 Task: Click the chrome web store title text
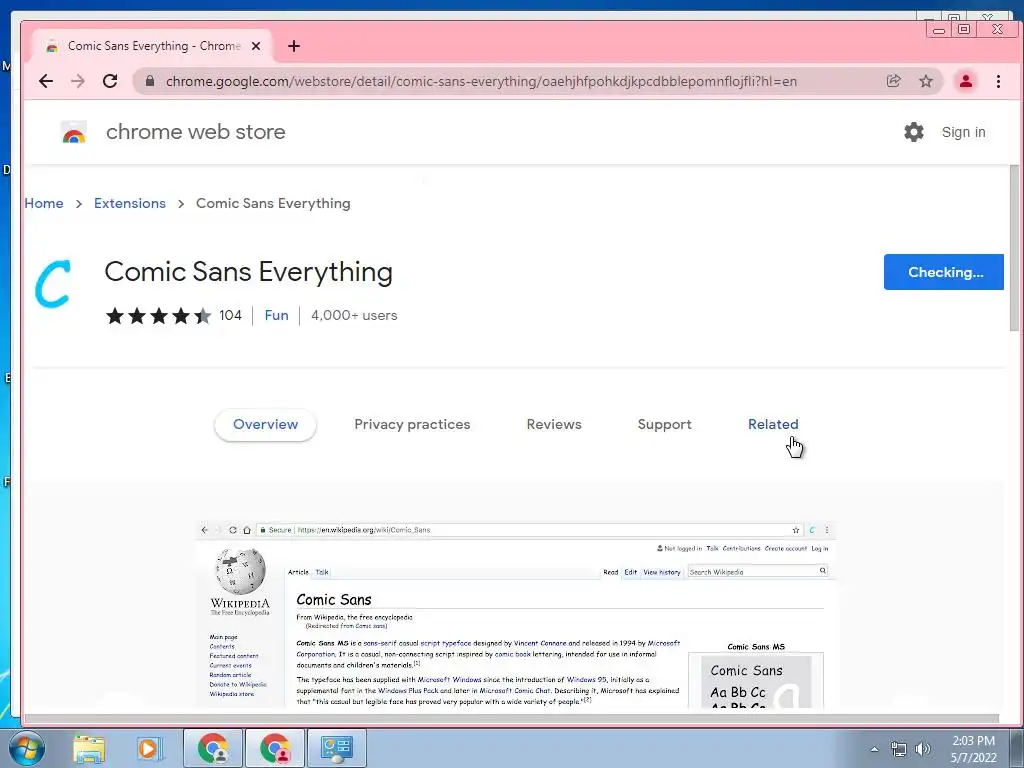coord(196,132)
